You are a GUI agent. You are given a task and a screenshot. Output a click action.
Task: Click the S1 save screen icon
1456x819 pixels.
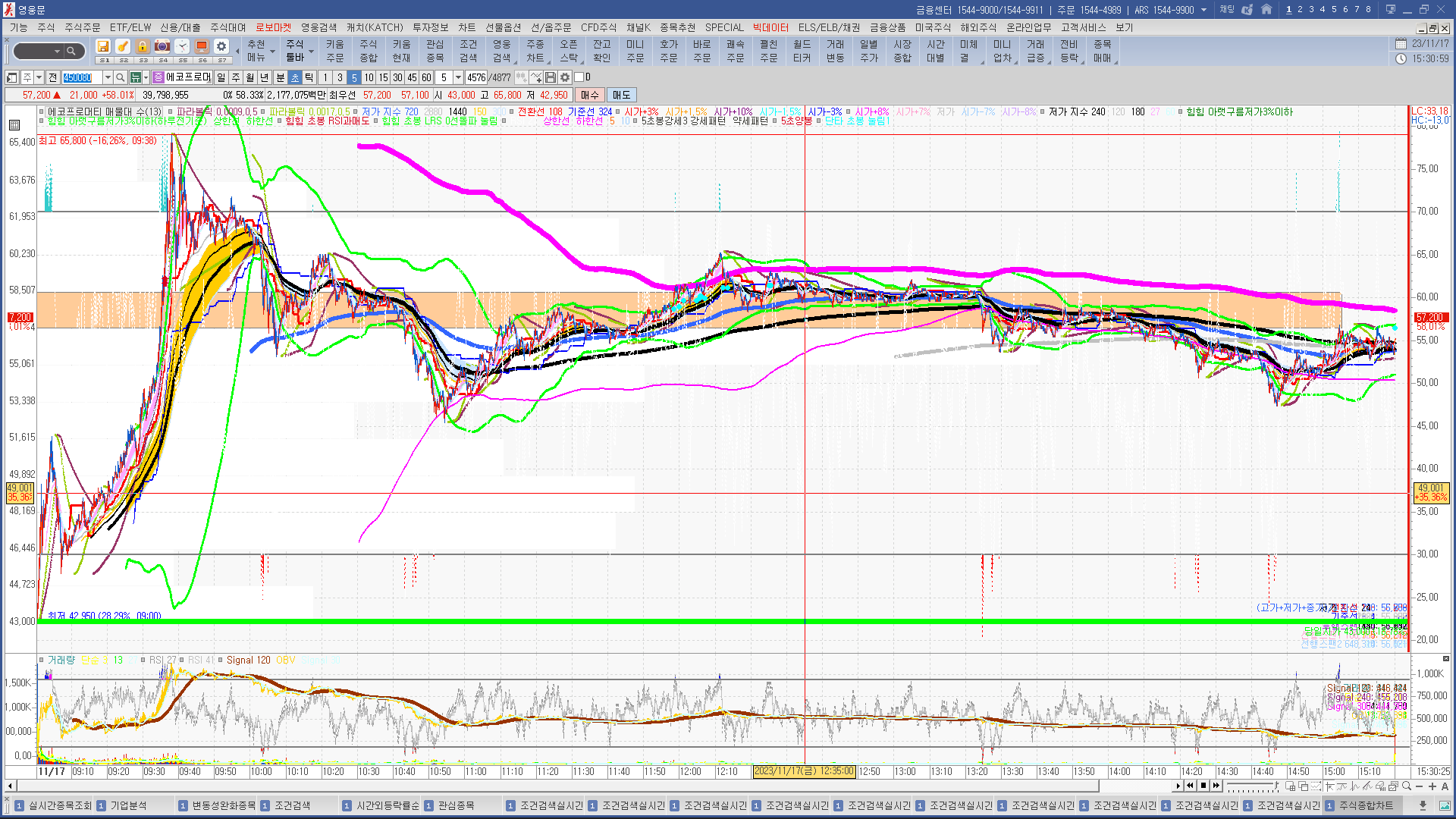tap(104, 47)
